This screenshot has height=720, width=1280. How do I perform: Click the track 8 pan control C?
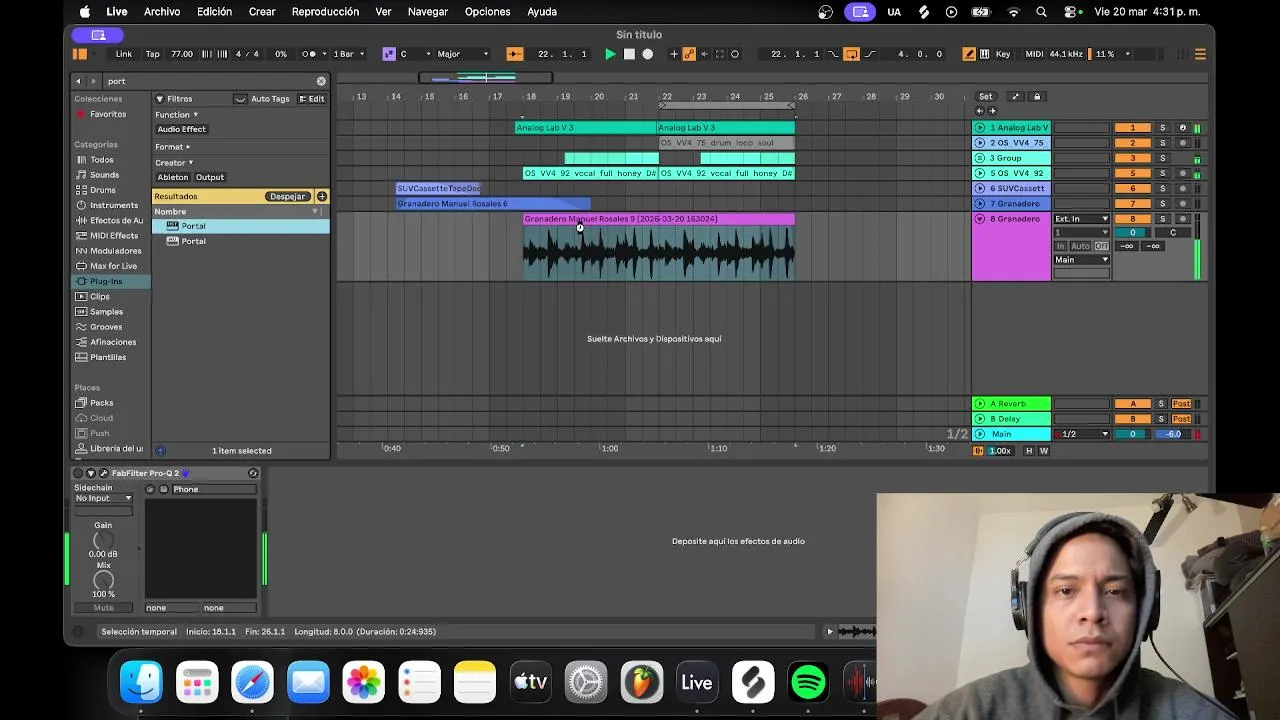tap(1173, 233)
